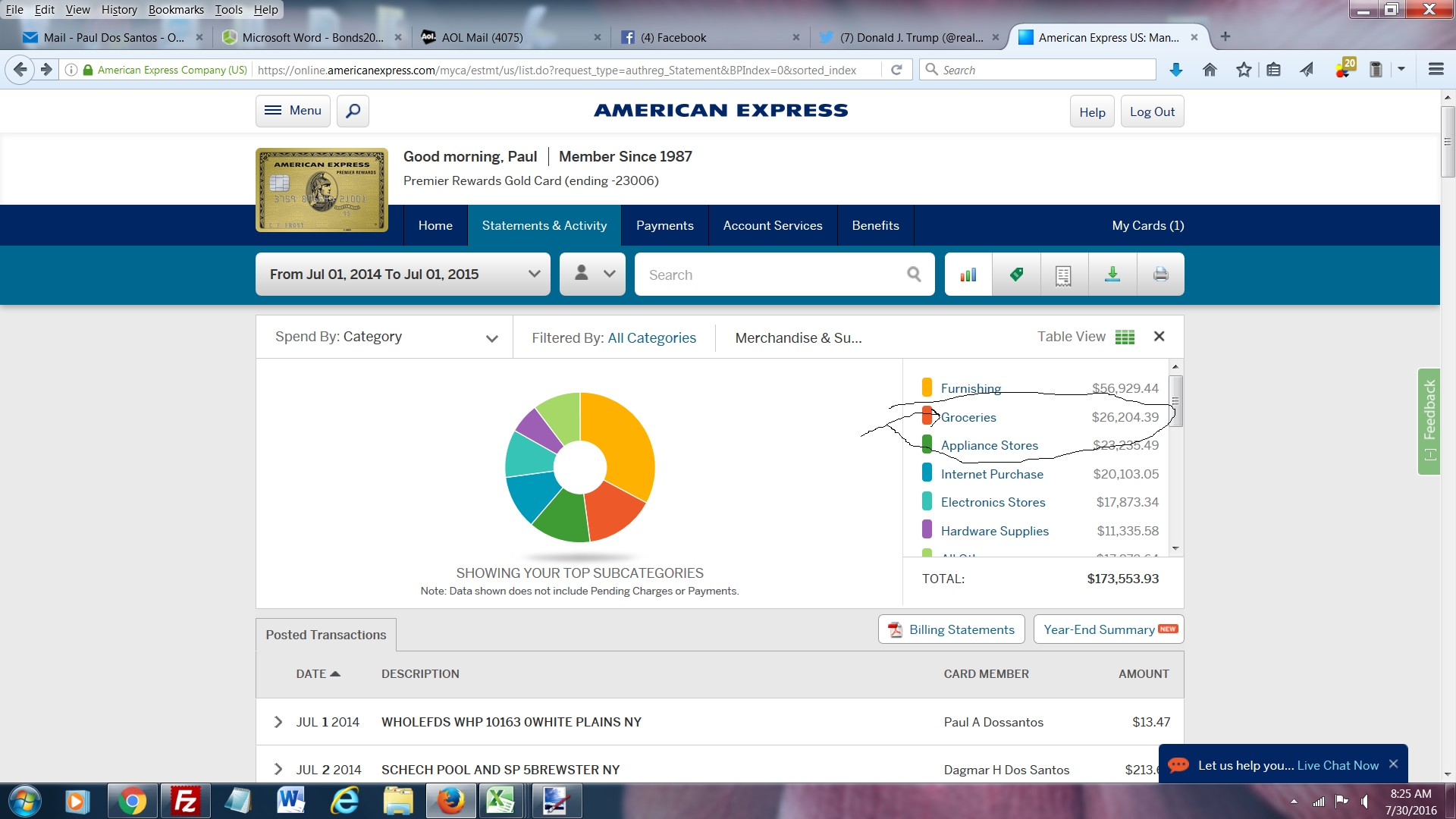Click the Posted Transactions tab
Screen dimensions: 1456x819
(326, 635)
